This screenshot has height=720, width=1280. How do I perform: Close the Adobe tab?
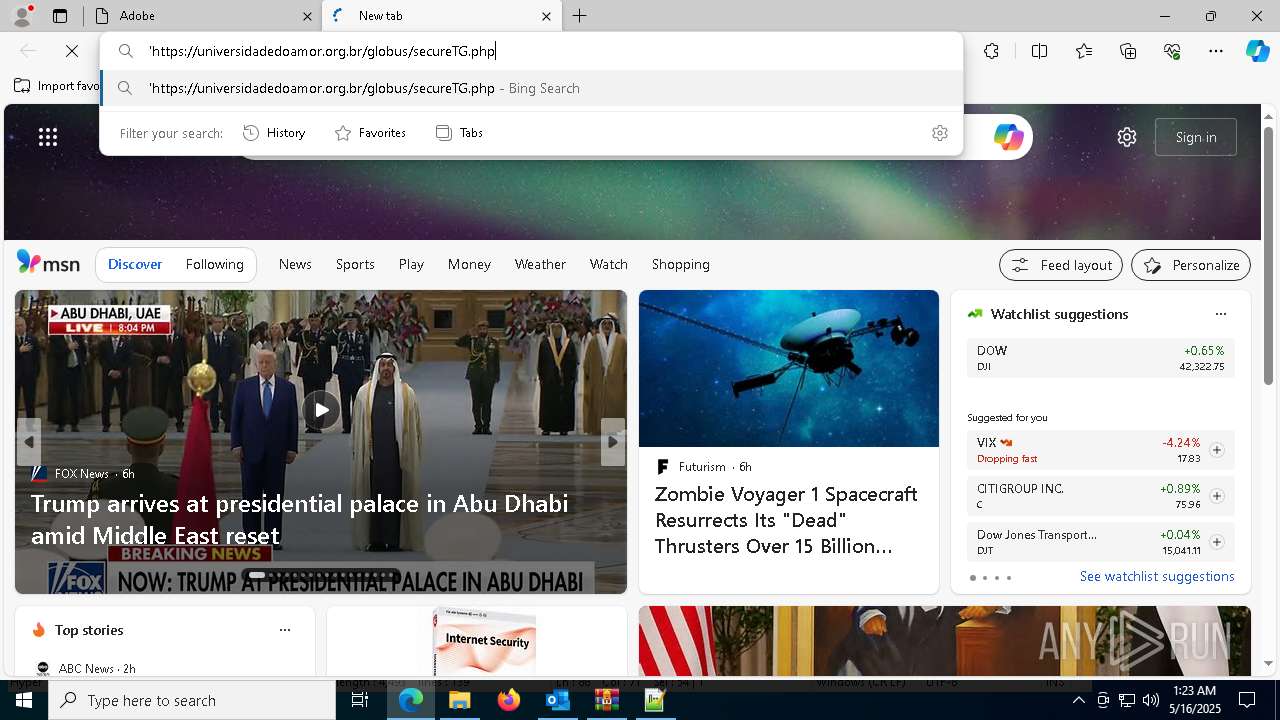point(307,16)
